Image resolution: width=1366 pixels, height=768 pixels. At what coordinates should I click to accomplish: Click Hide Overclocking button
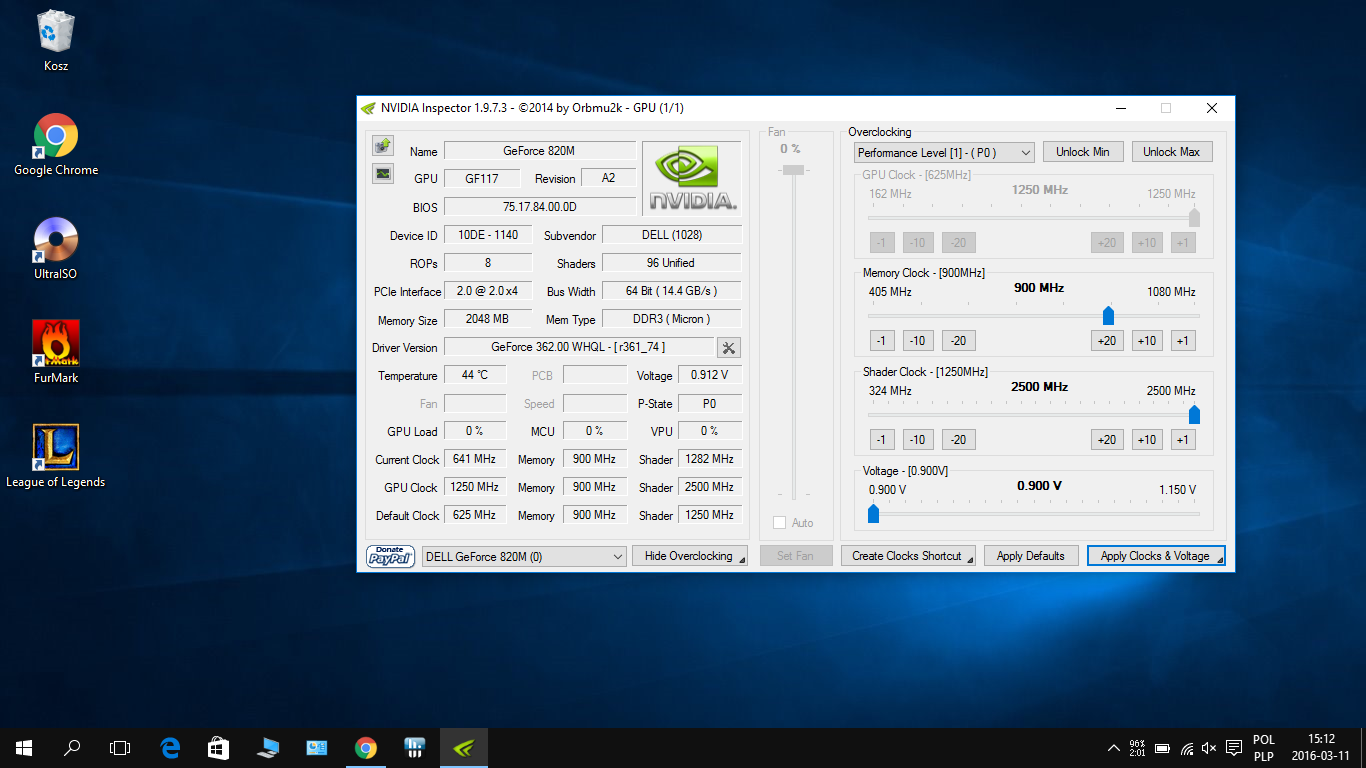690,556
